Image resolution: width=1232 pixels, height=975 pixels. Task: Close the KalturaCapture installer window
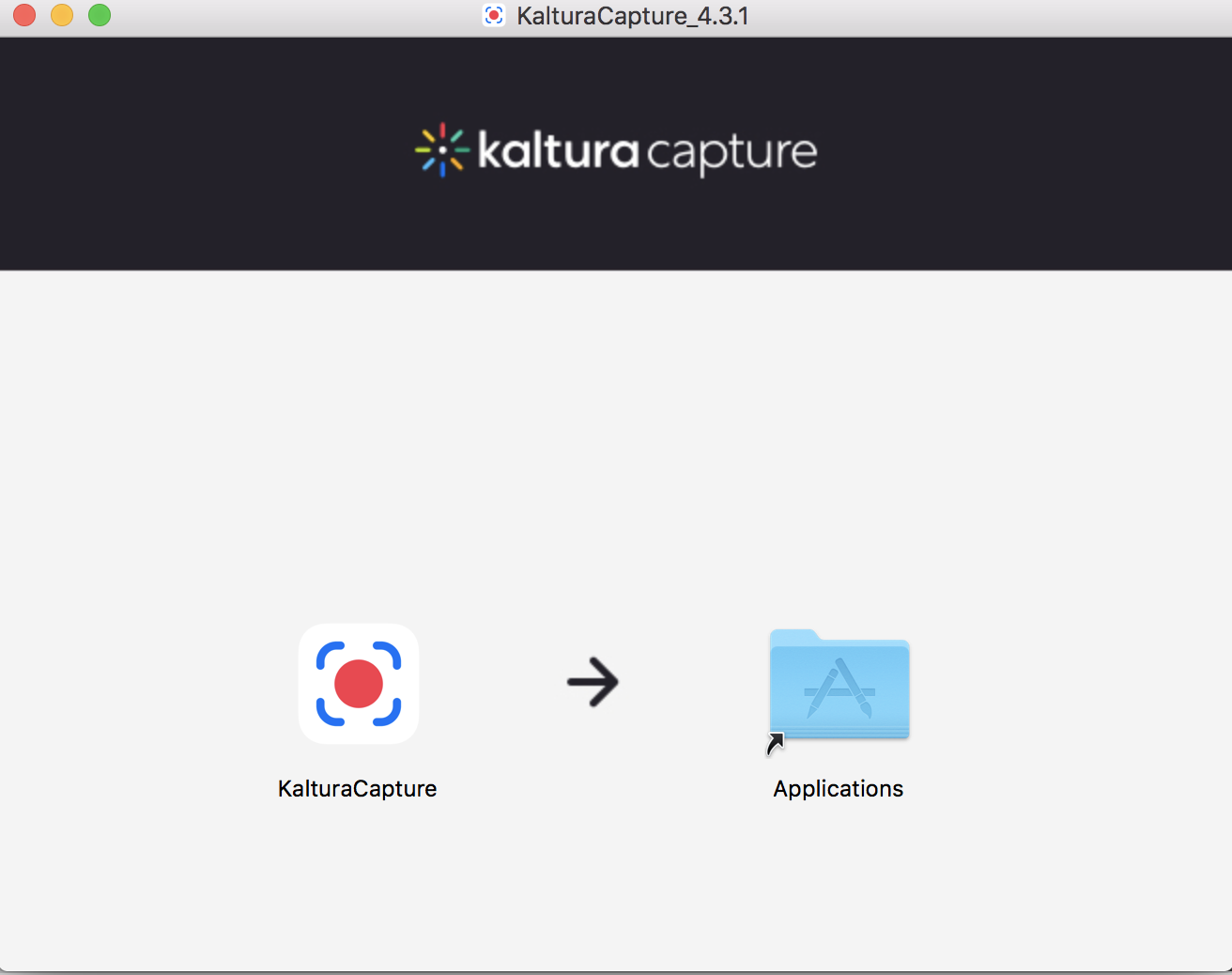24,15
